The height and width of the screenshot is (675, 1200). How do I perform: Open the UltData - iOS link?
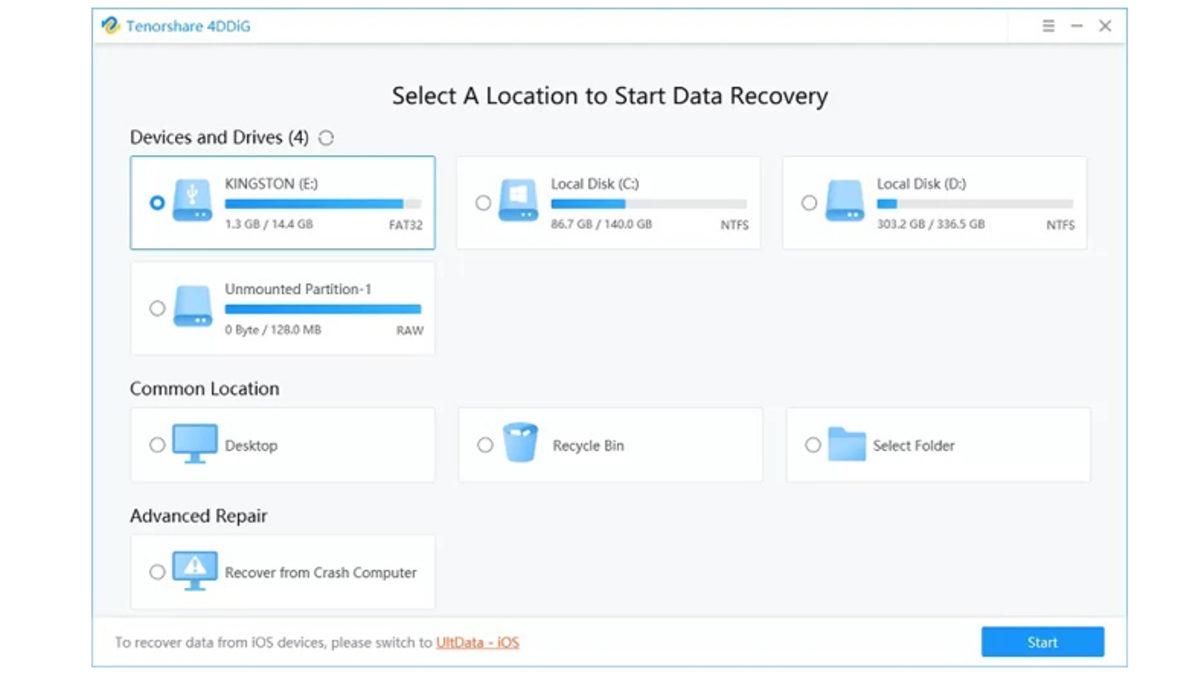coord(477,642)
